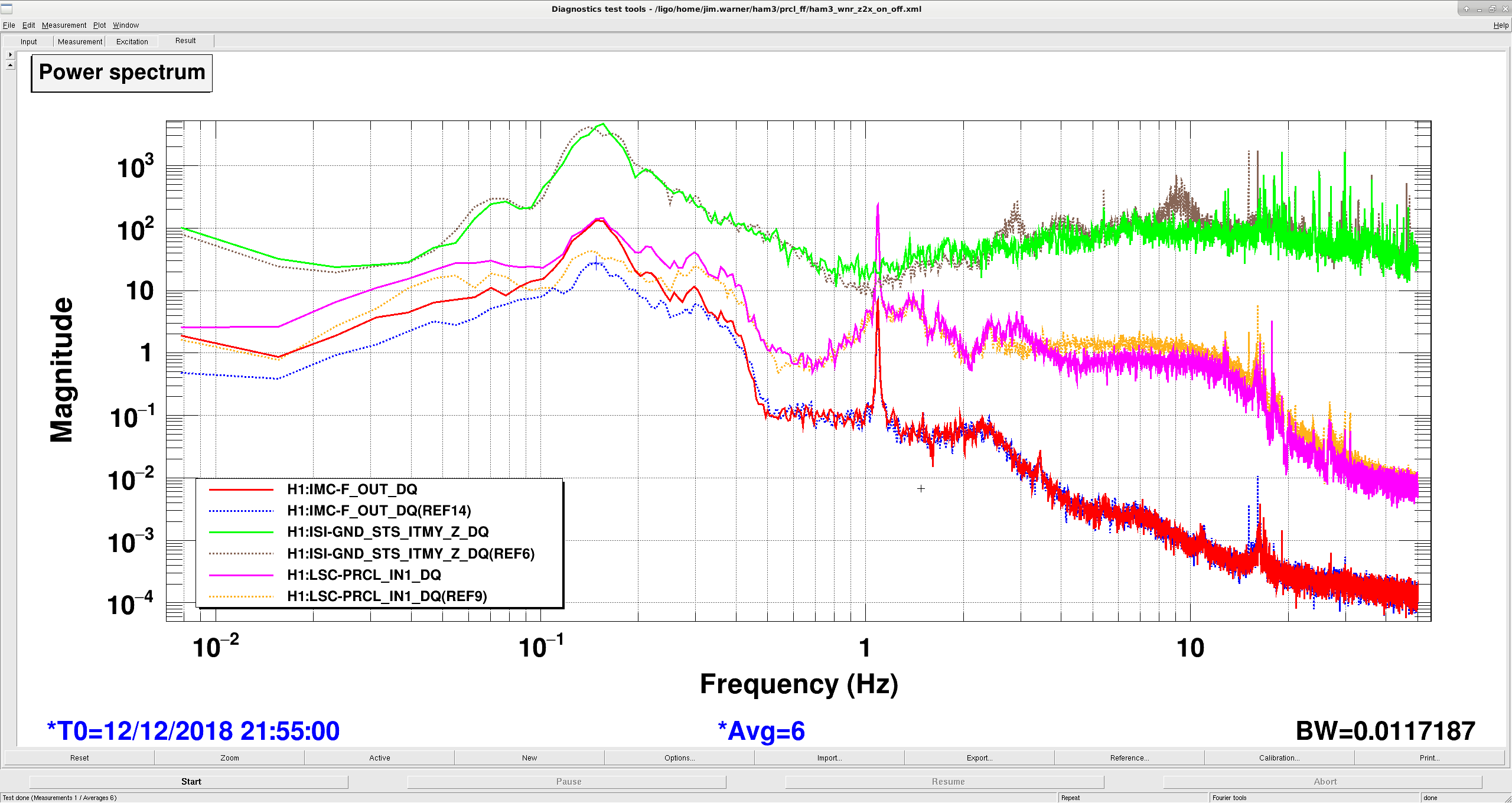Viewport: 1512px width, 803px height.
Task: Click the Reference button
Action: coord(1129,758)
